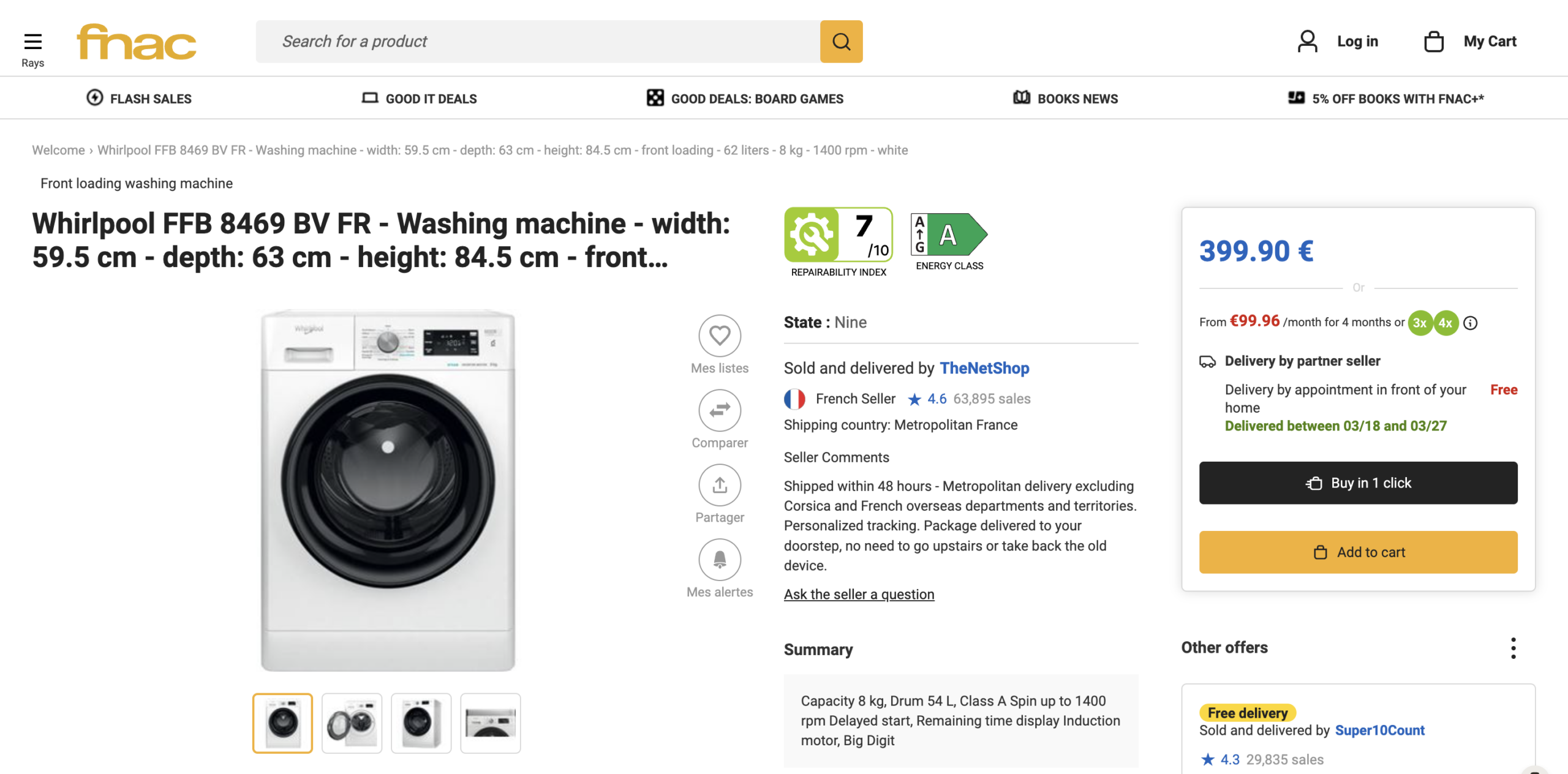Screen dimensions: 1568x774
Task: Share the product using the Partager icon
Action: (x=720, y=485)
